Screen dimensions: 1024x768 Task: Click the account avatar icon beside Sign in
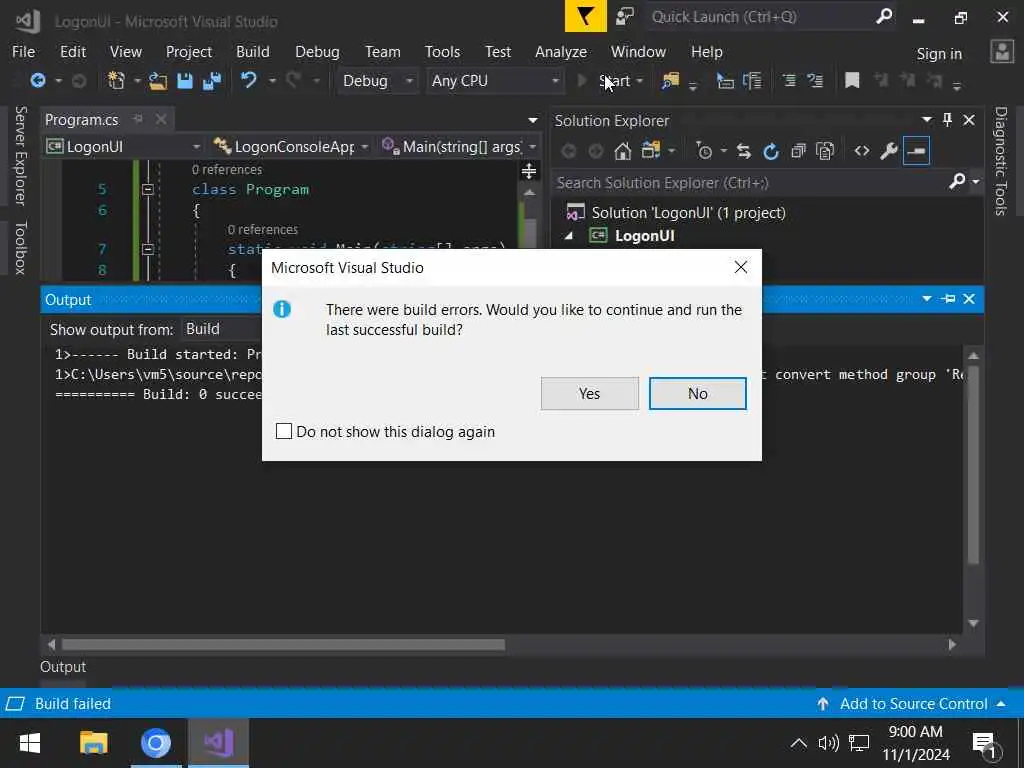pyautogui.click(x=1002, y=52)
